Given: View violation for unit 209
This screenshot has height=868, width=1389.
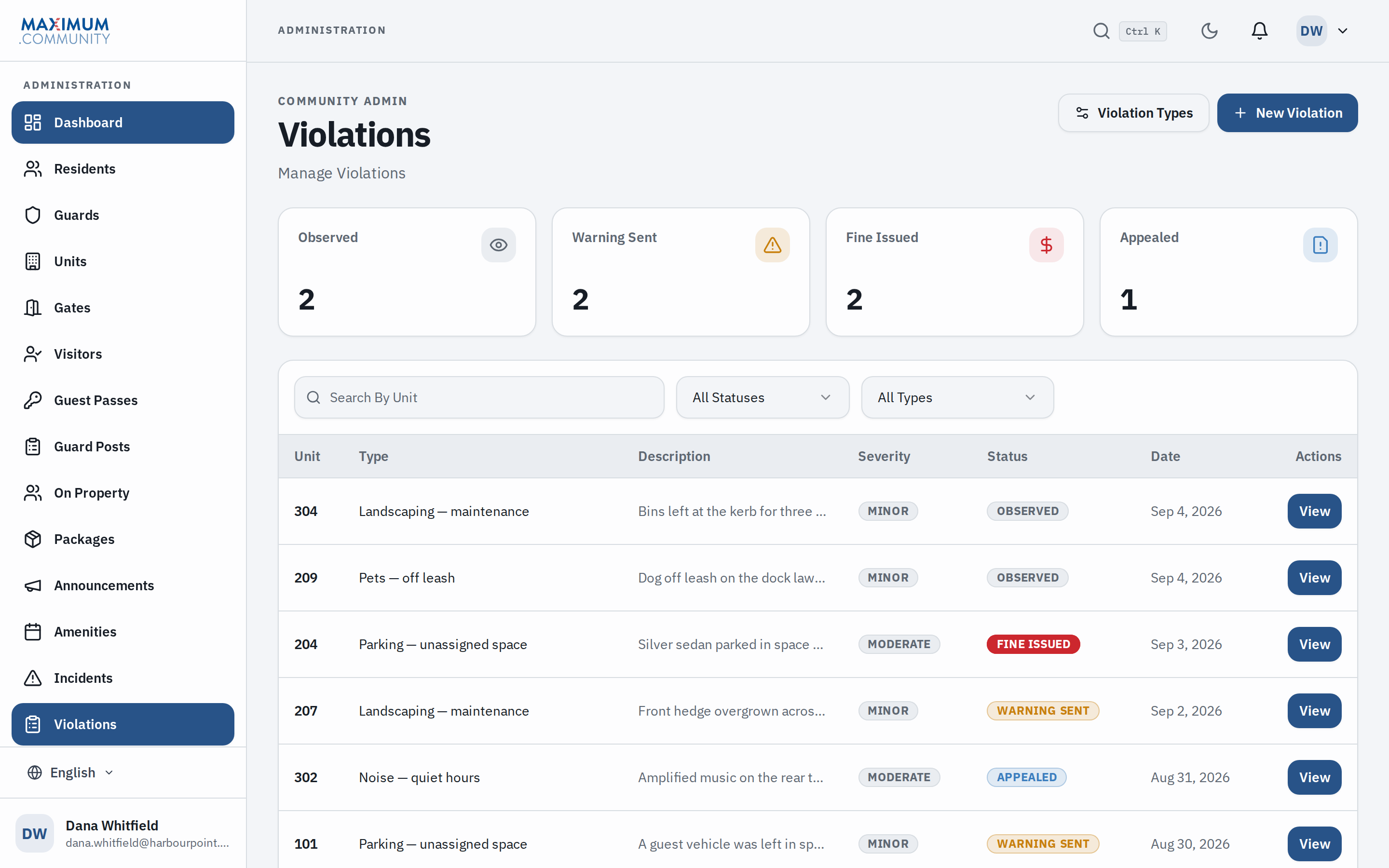Looking at the screenshot, I should click(1314, 578).
